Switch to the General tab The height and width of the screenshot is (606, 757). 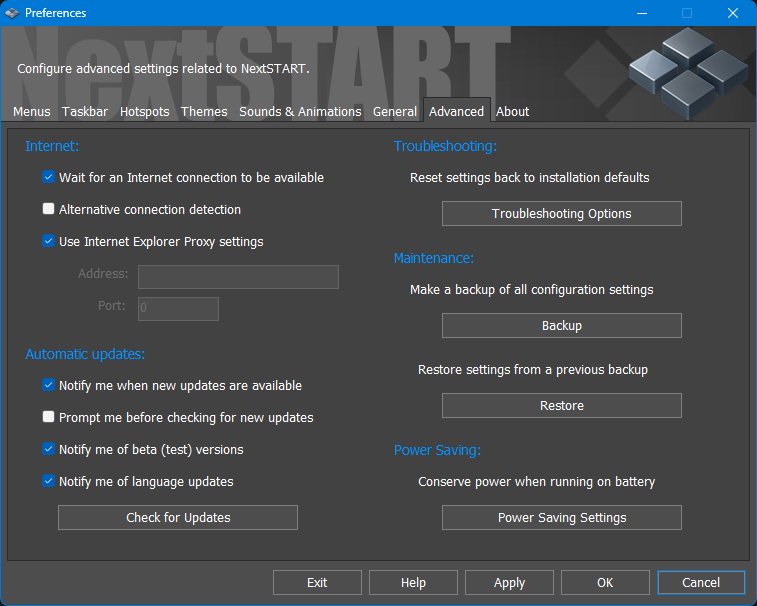pyautogui.click(x=394, y=112)
